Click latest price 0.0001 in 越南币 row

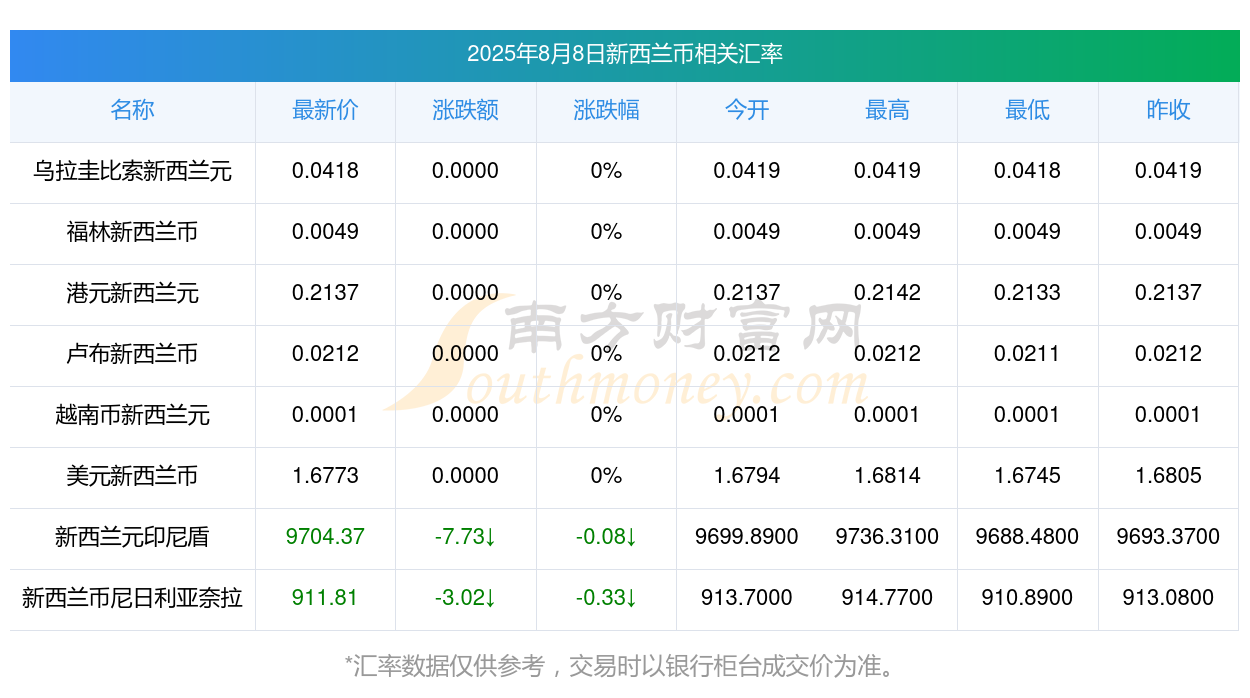325,415
